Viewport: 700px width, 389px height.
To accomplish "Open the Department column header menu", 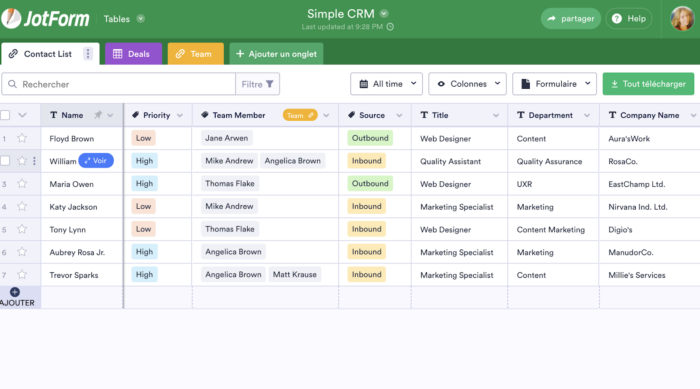I will pyautogui.click(x=587, y=115).
